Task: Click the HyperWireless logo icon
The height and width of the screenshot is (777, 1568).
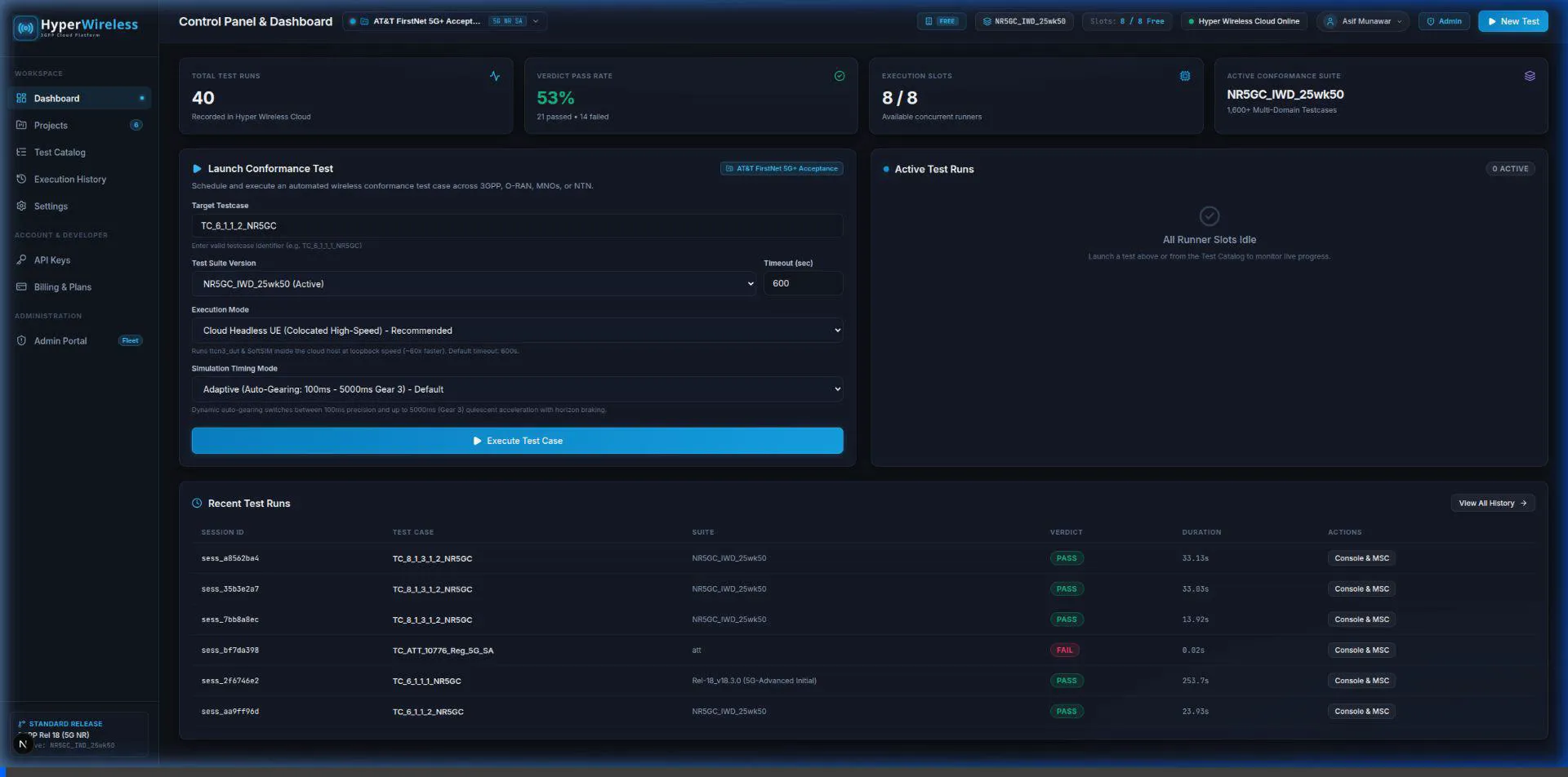Action: pos(26,28)
